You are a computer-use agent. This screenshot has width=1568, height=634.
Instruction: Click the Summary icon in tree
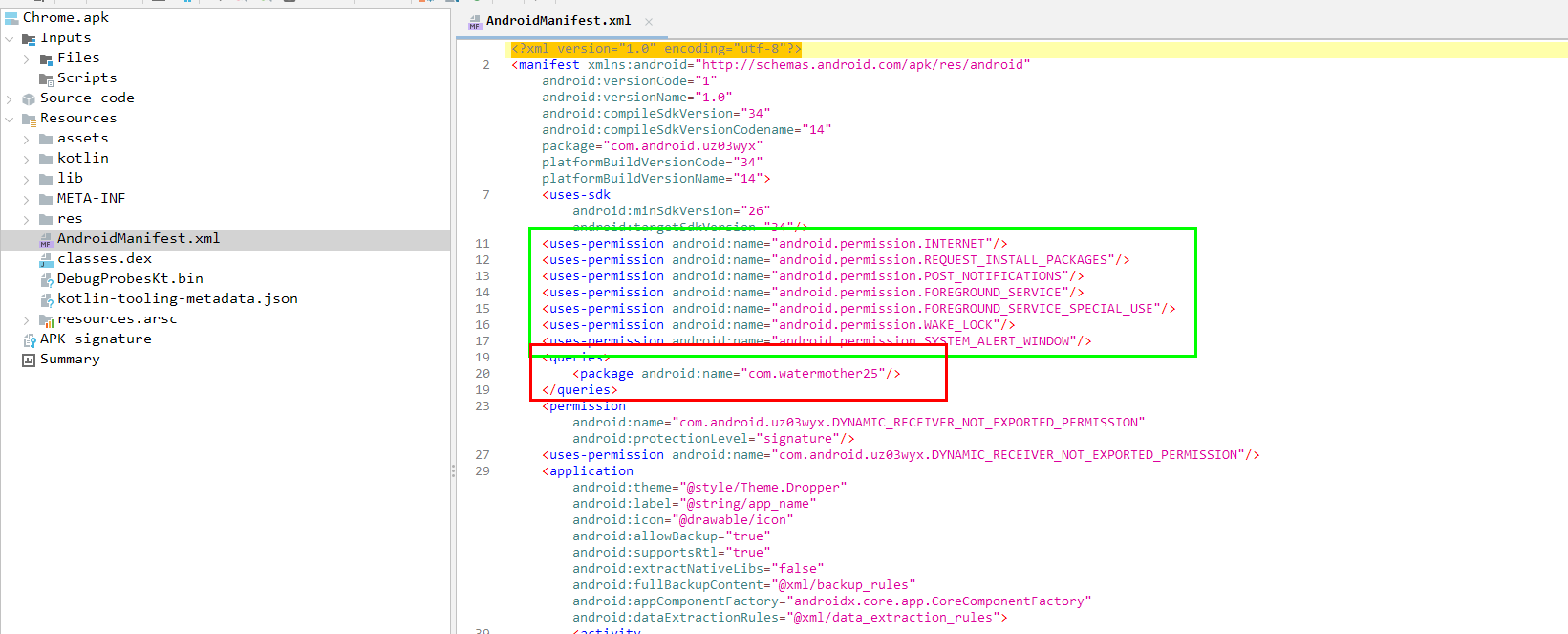[29, 360]
